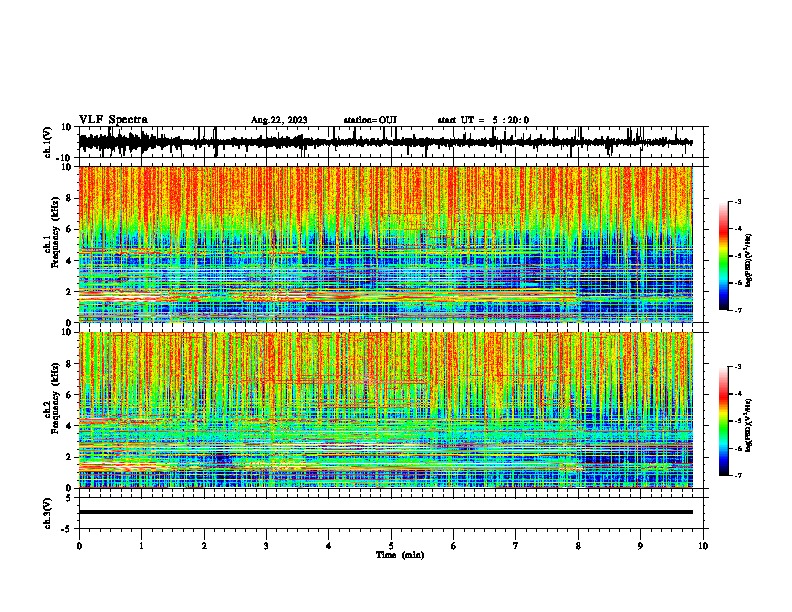Click the 'ch.3(V)' axis label
Viewport: 792px width, 612px height.
tap(48, 513)
